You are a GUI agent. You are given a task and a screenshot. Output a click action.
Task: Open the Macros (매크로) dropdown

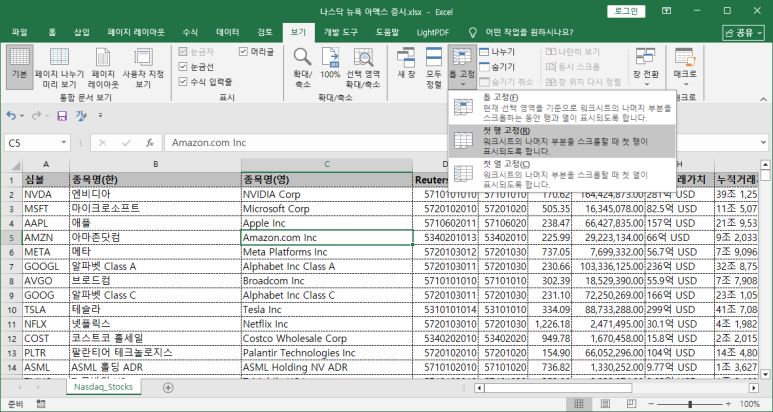685,67
